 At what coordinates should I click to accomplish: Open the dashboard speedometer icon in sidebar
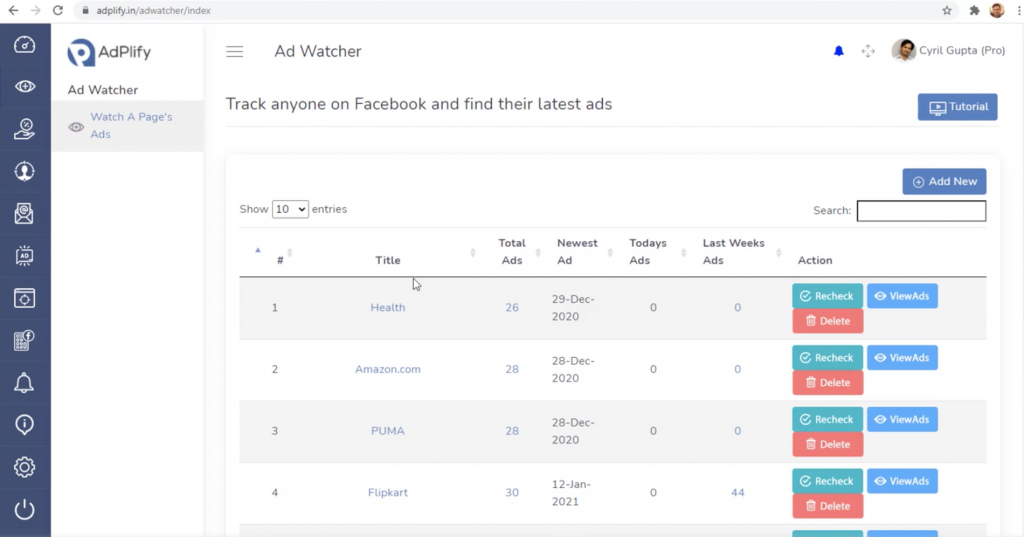click(25, 45)
